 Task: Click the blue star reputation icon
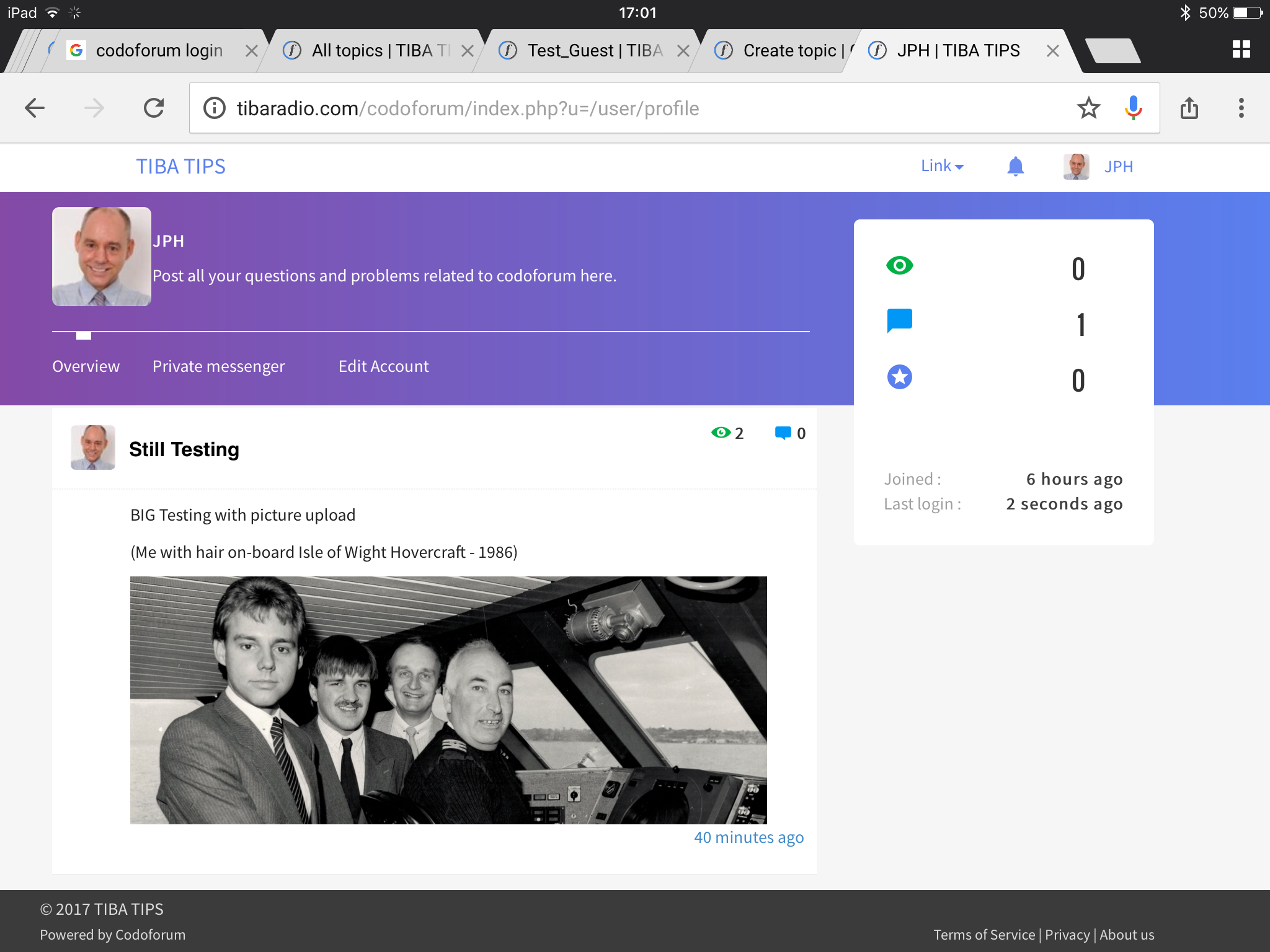(900, 377)
